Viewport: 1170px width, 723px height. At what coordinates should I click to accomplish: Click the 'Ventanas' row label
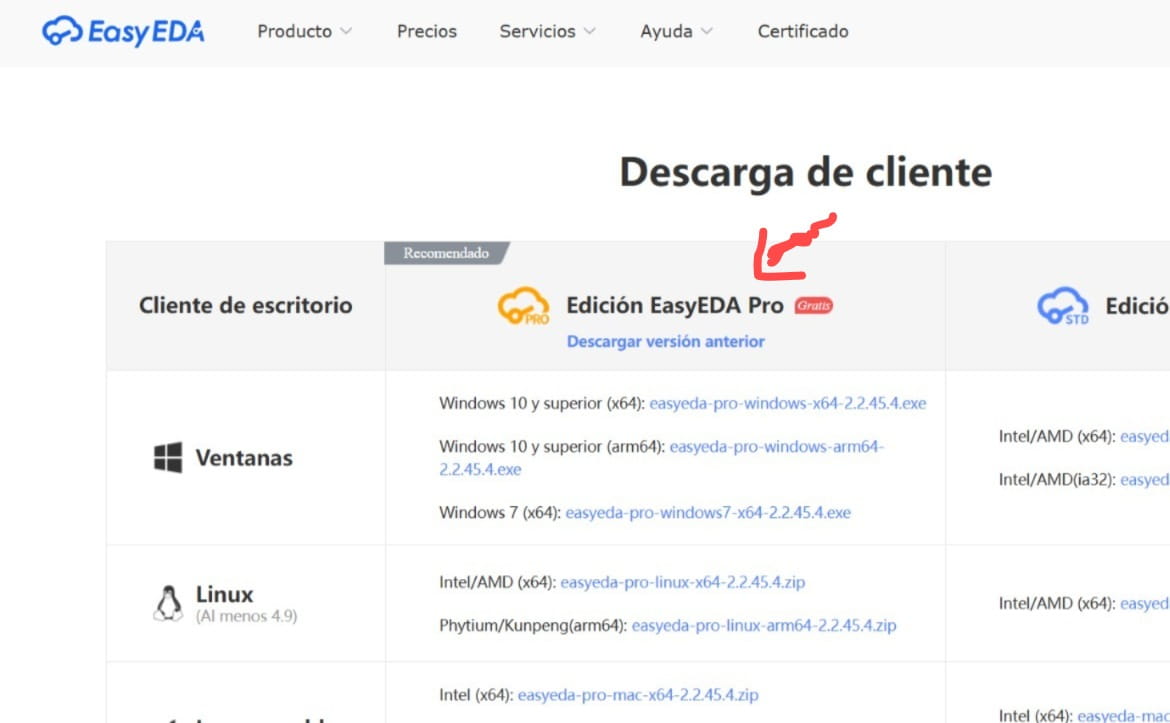[x=244, y=457]
